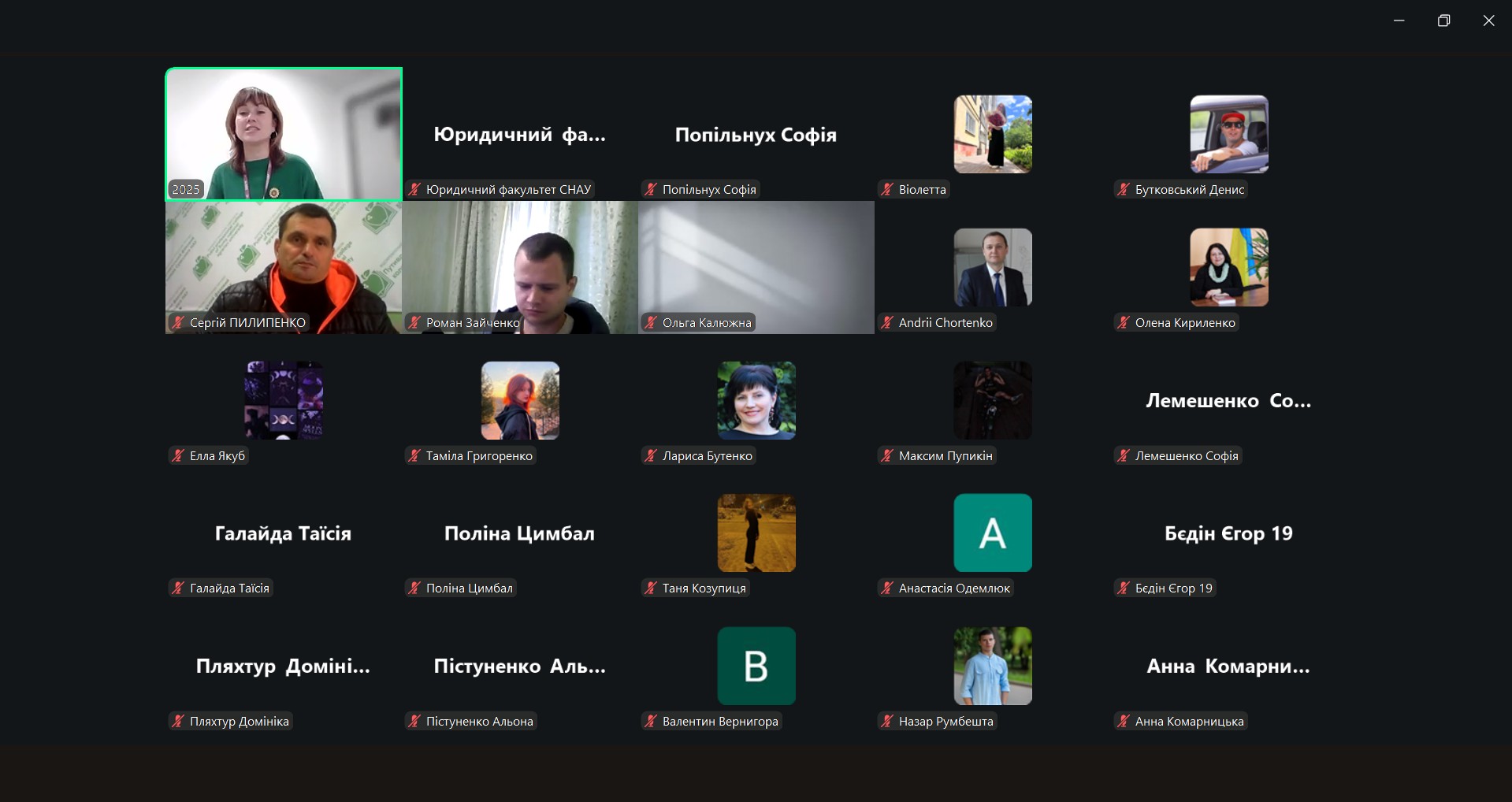Image resolution: width=1512 pixels, height=802 pixels.
Task: Click muted mic icon next to Лариса Бутенко
Action: point(651,456)
